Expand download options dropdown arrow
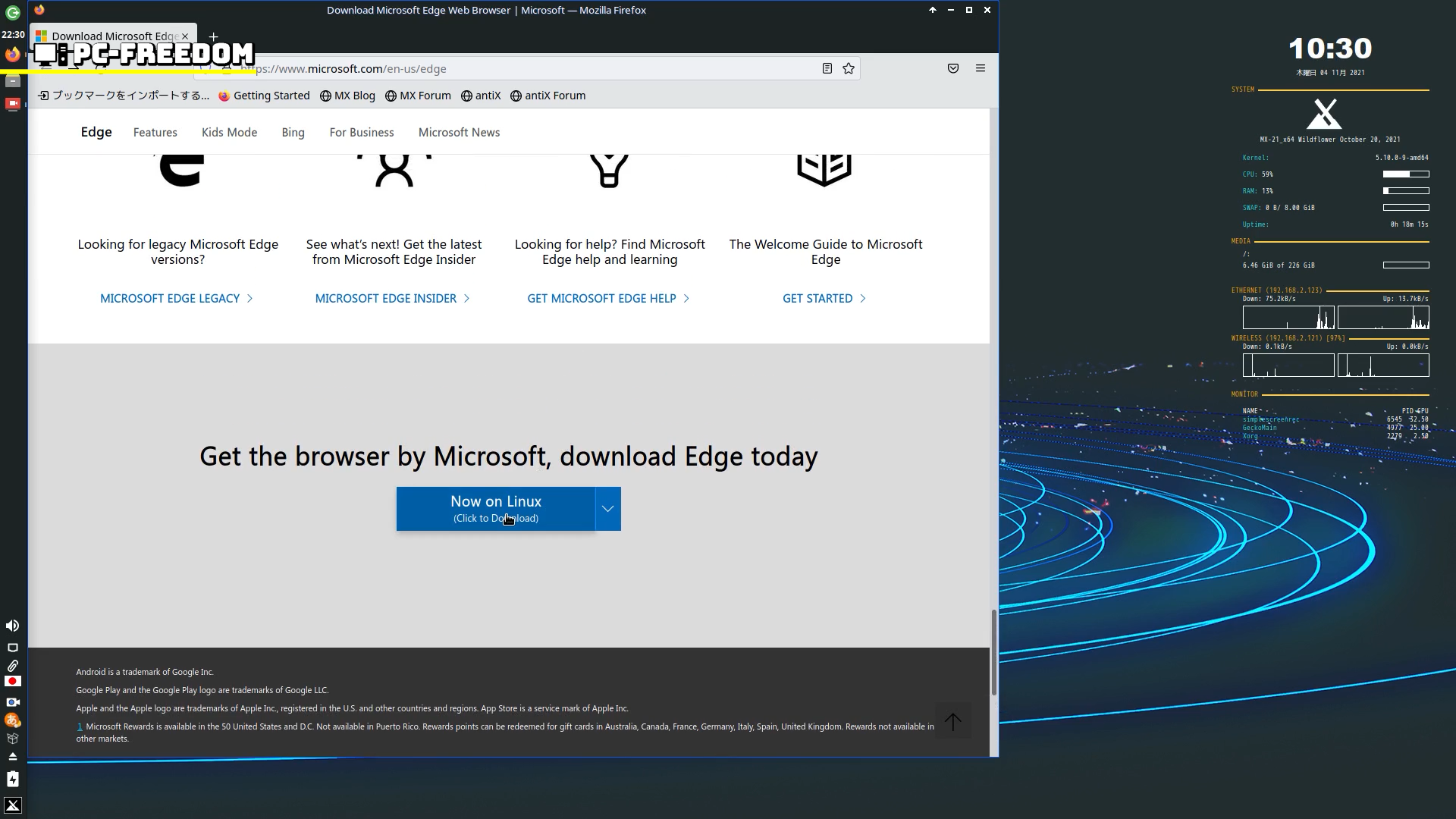The width and height of the screenshot is (1456, 819). 608,509
